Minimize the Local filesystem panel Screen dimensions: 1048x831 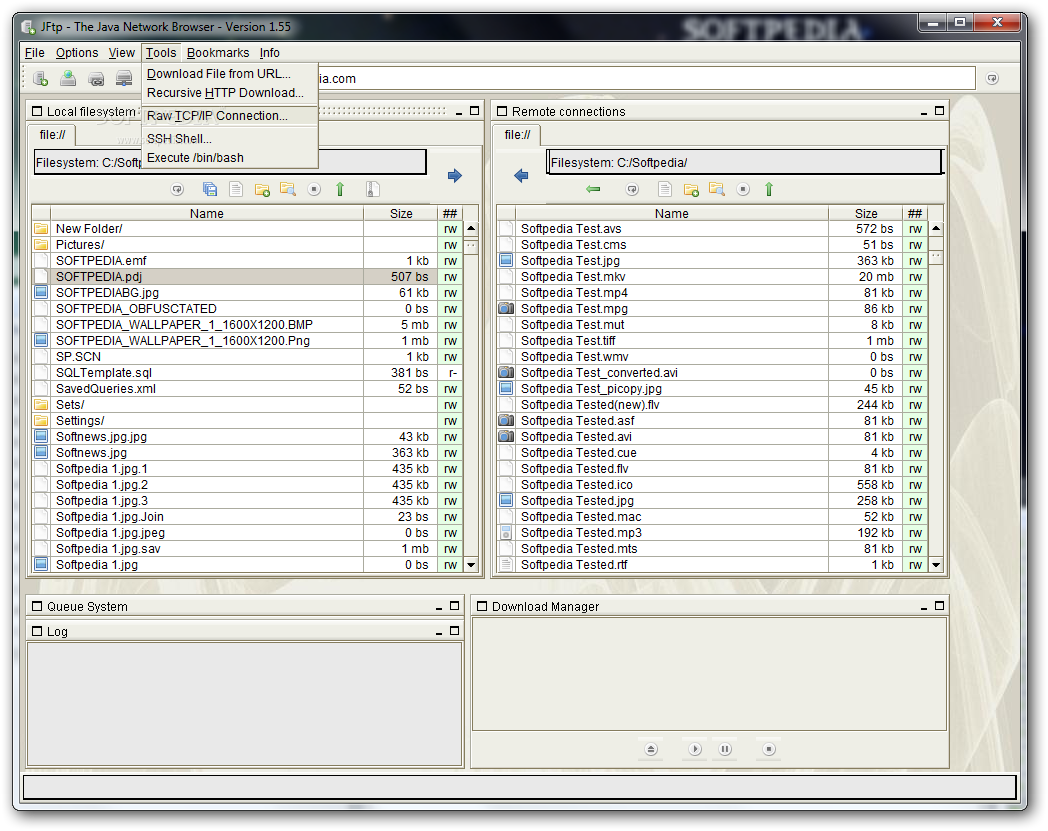coord(459,112)
